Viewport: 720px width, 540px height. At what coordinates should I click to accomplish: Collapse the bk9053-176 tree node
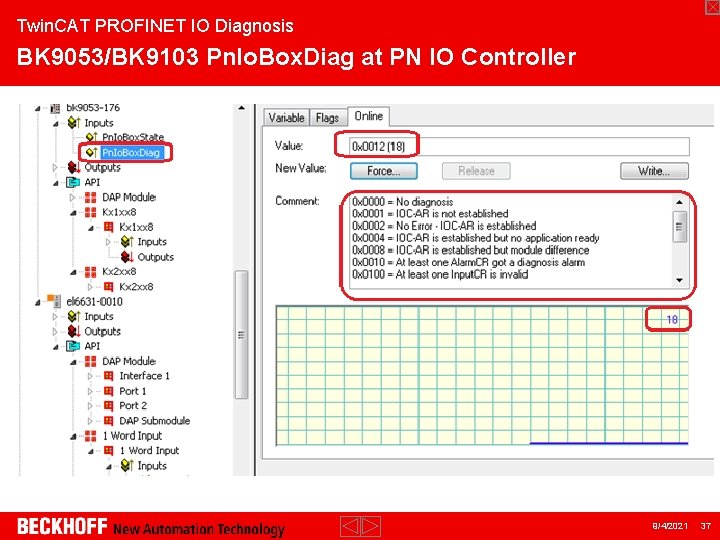tap(38, 109)
